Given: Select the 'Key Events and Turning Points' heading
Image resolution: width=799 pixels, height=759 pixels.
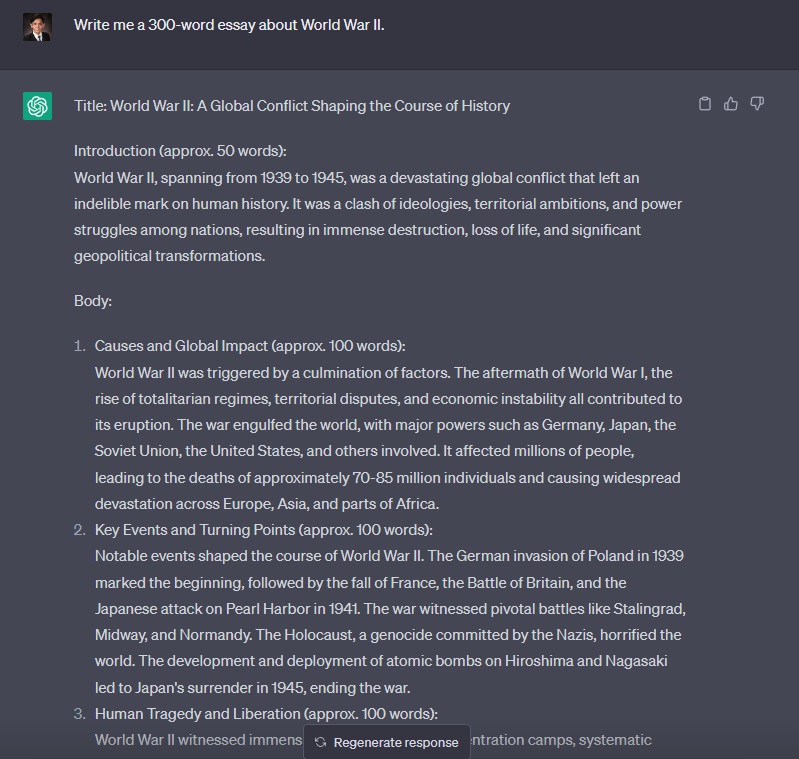Looking at the screenshot, I should click(x=264, y=529).
